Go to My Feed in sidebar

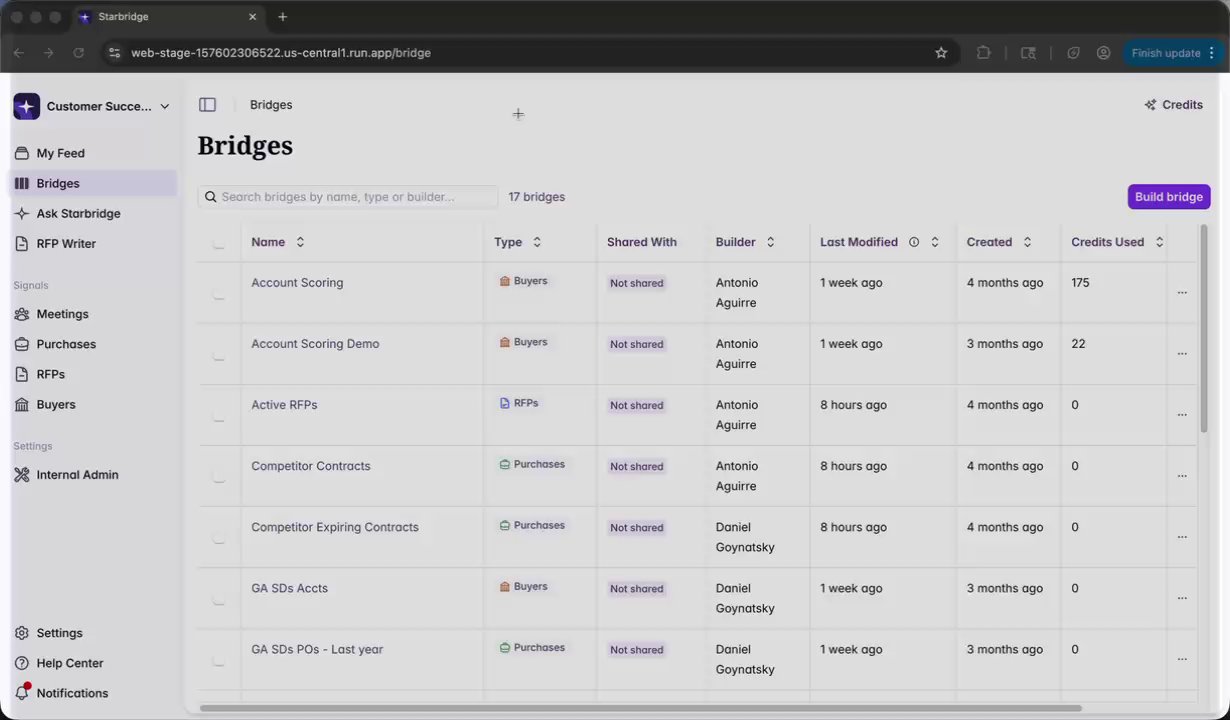click(60, 153)
